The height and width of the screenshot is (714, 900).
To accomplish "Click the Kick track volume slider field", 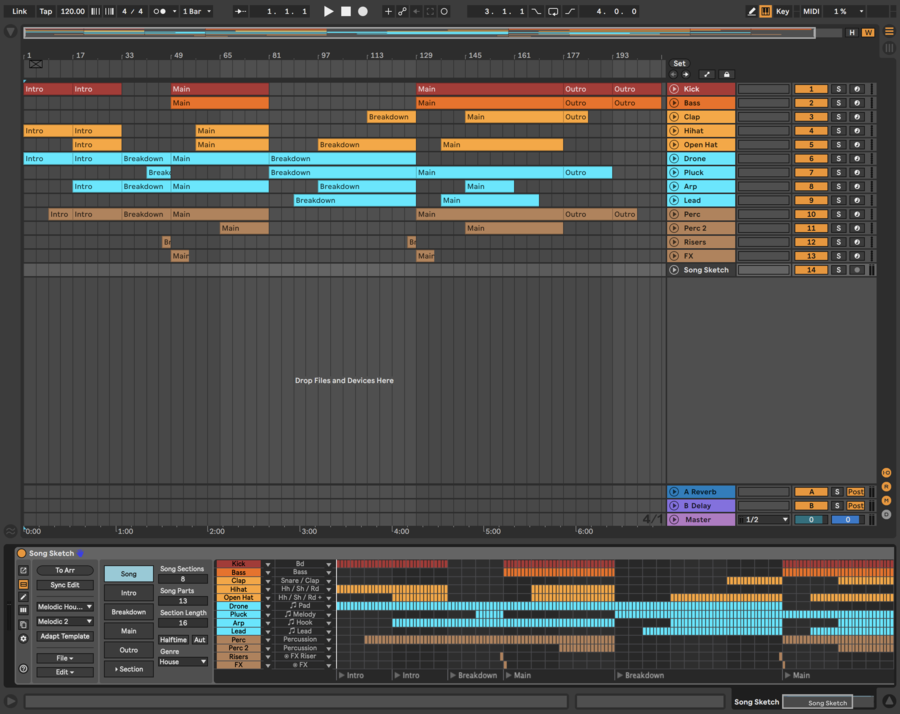I will pos(763,89).
